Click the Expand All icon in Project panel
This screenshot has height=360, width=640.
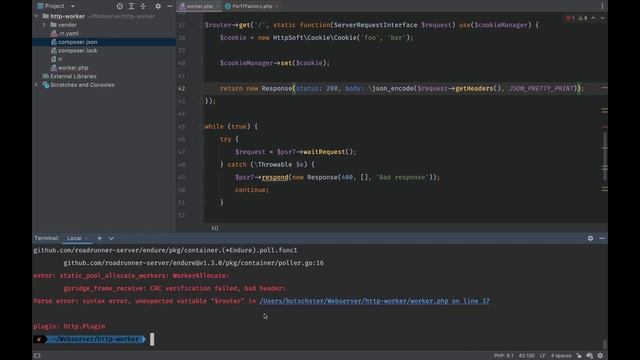[131, 6]
